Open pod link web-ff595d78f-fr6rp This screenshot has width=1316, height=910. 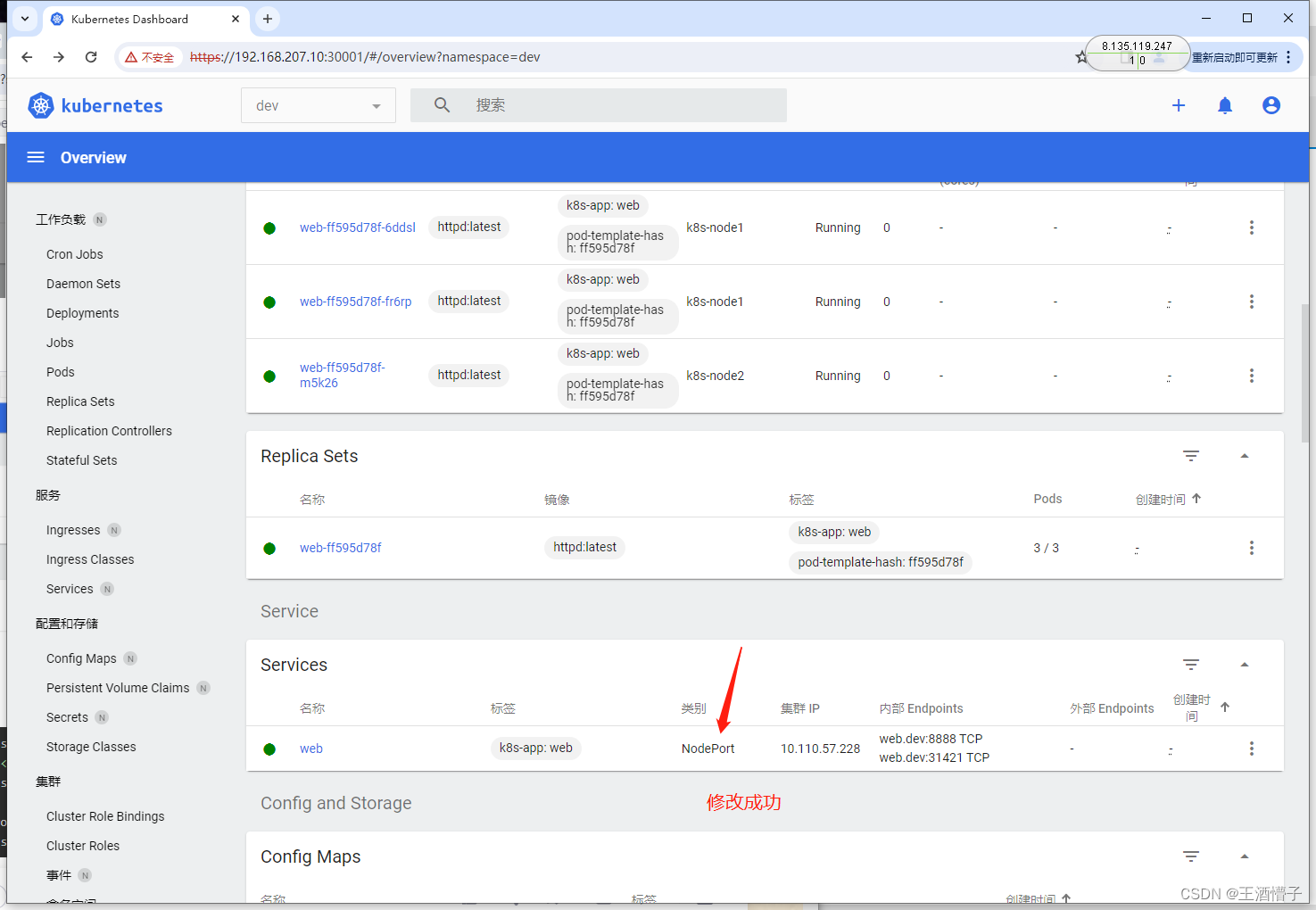pyautogui.click(x=356, y=302)
